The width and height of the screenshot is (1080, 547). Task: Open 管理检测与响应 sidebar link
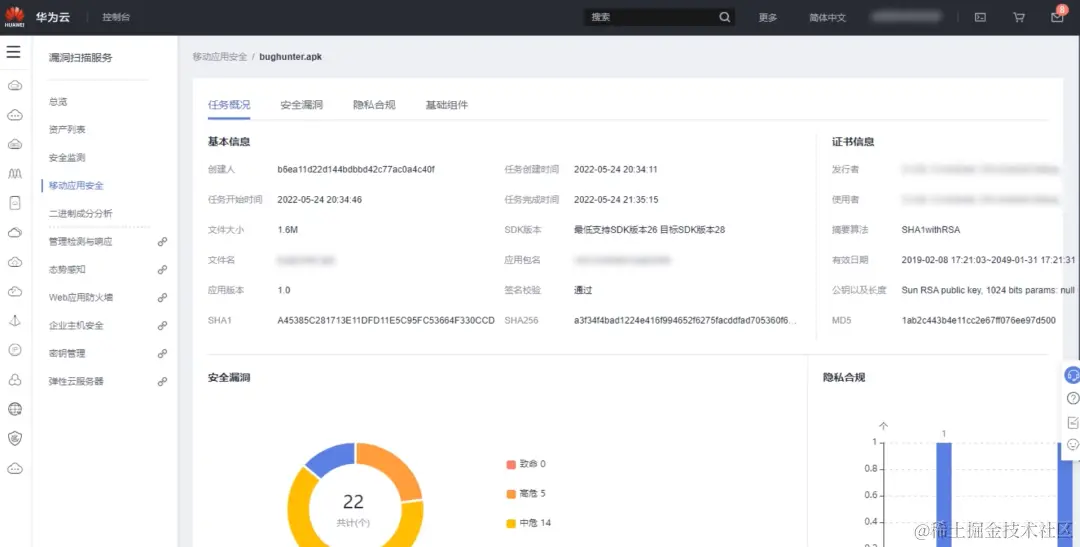[x=80, y=242]
